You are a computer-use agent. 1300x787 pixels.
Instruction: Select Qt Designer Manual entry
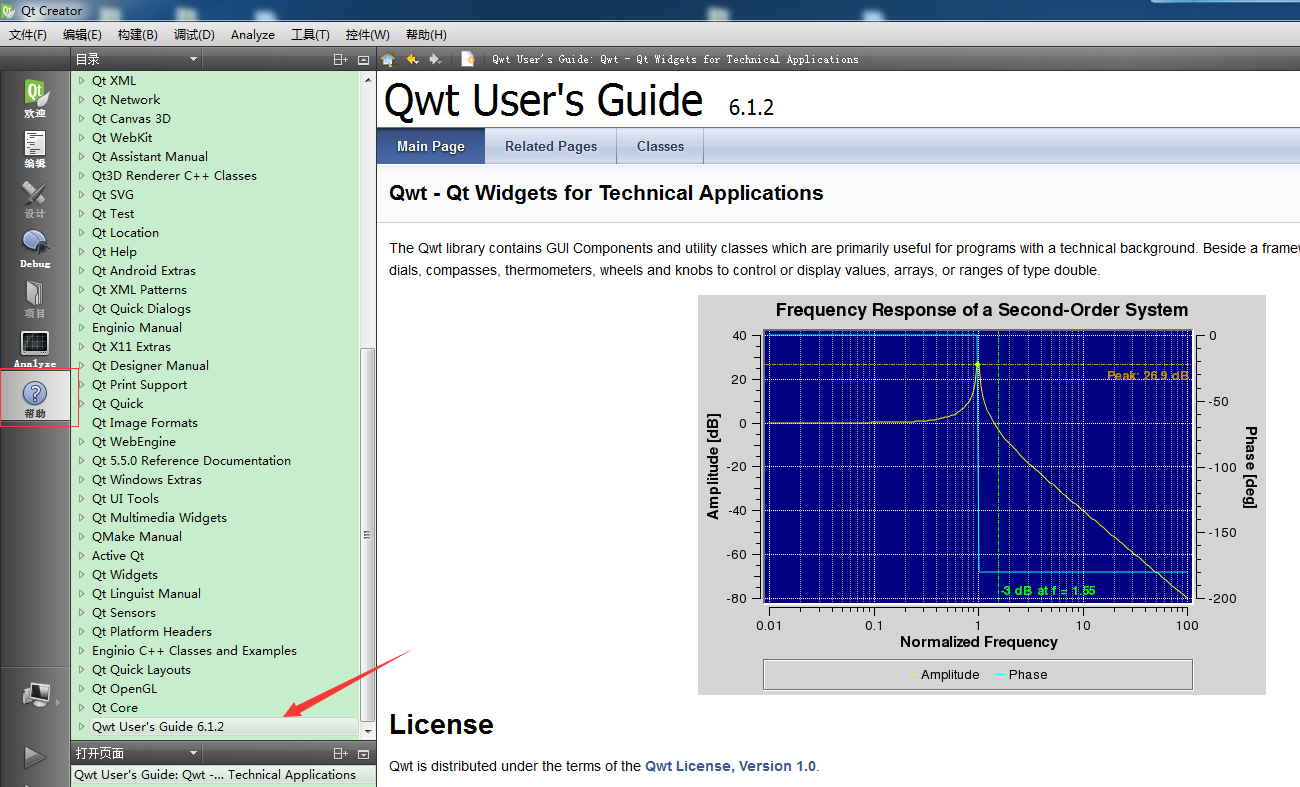(x=150, y=366)
